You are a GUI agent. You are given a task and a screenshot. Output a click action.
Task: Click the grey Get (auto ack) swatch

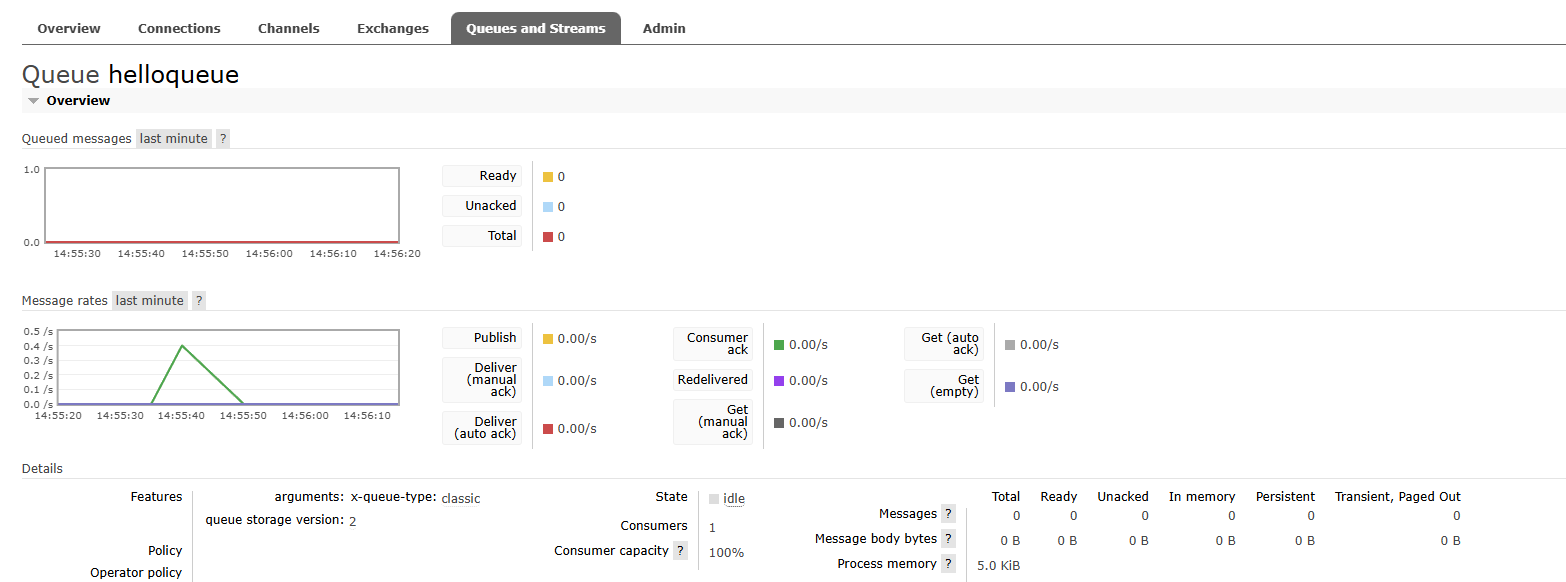1010,345
